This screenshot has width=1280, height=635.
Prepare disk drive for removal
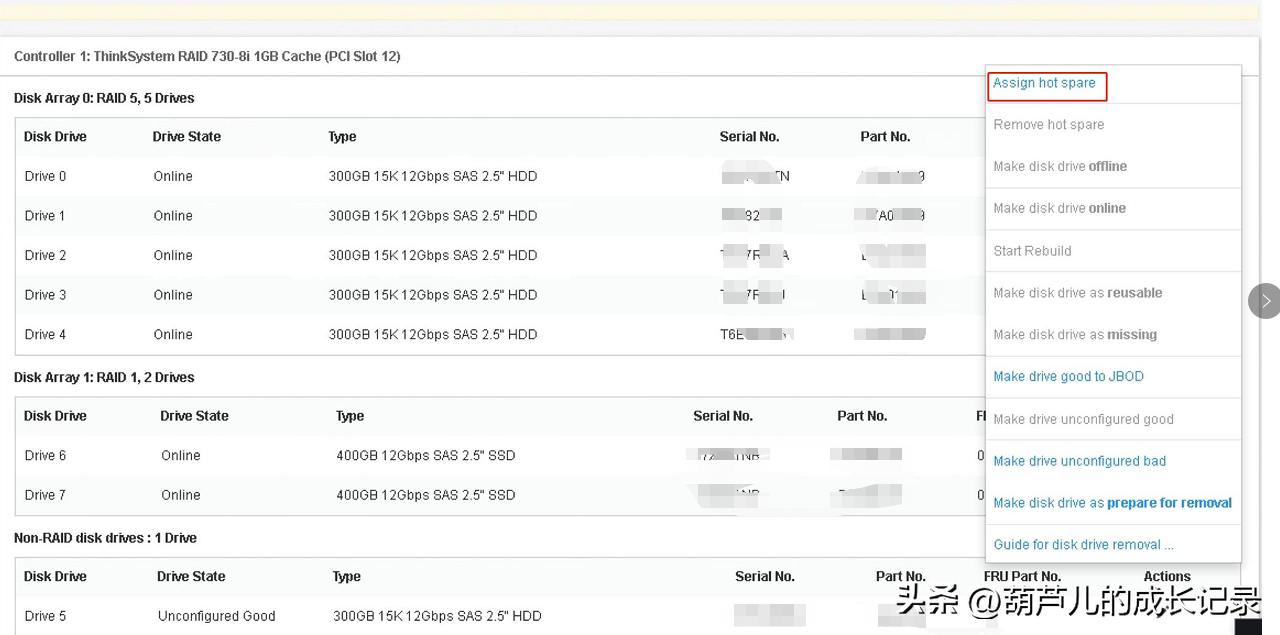tap(1112, 503)
